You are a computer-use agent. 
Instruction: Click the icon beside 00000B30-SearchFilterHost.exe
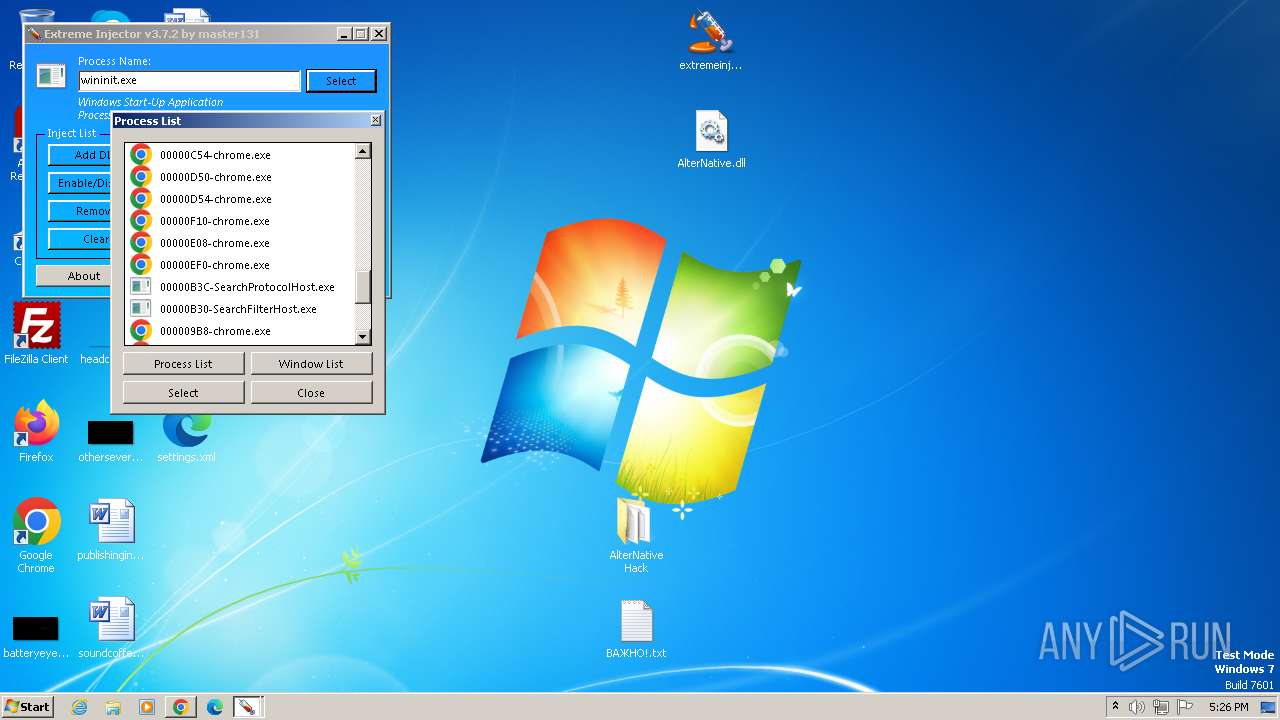[x=141, y=309]
